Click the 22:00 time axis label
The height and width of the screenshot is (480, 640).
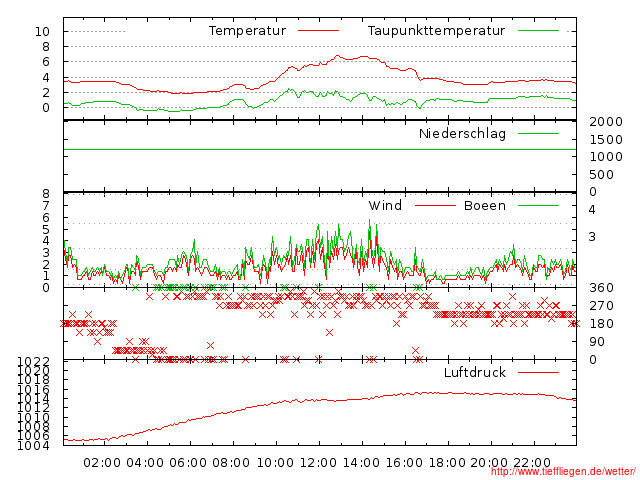[532, 463]
